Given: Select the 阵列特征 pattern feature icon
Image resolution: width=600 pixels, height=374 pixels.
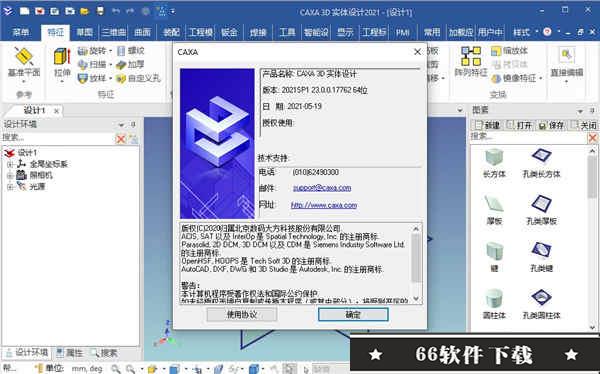Looking at the screenshot, I should pyautogui.click(x=471, y=56).
